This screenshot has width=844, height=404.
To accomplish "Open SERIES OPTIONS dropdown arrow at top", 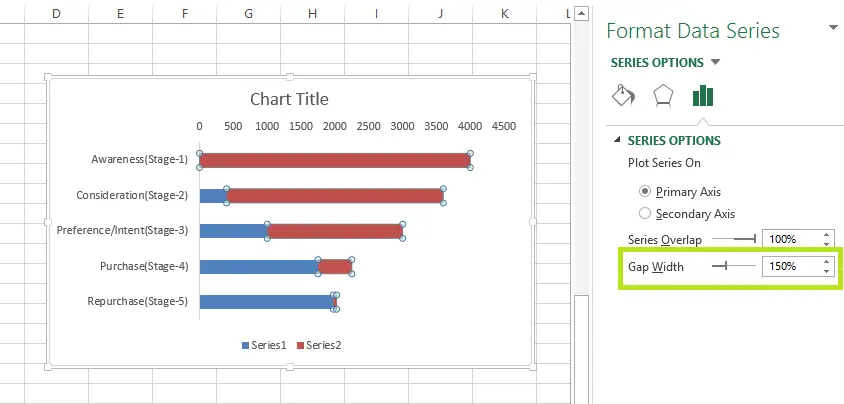I will pos(715,62).
